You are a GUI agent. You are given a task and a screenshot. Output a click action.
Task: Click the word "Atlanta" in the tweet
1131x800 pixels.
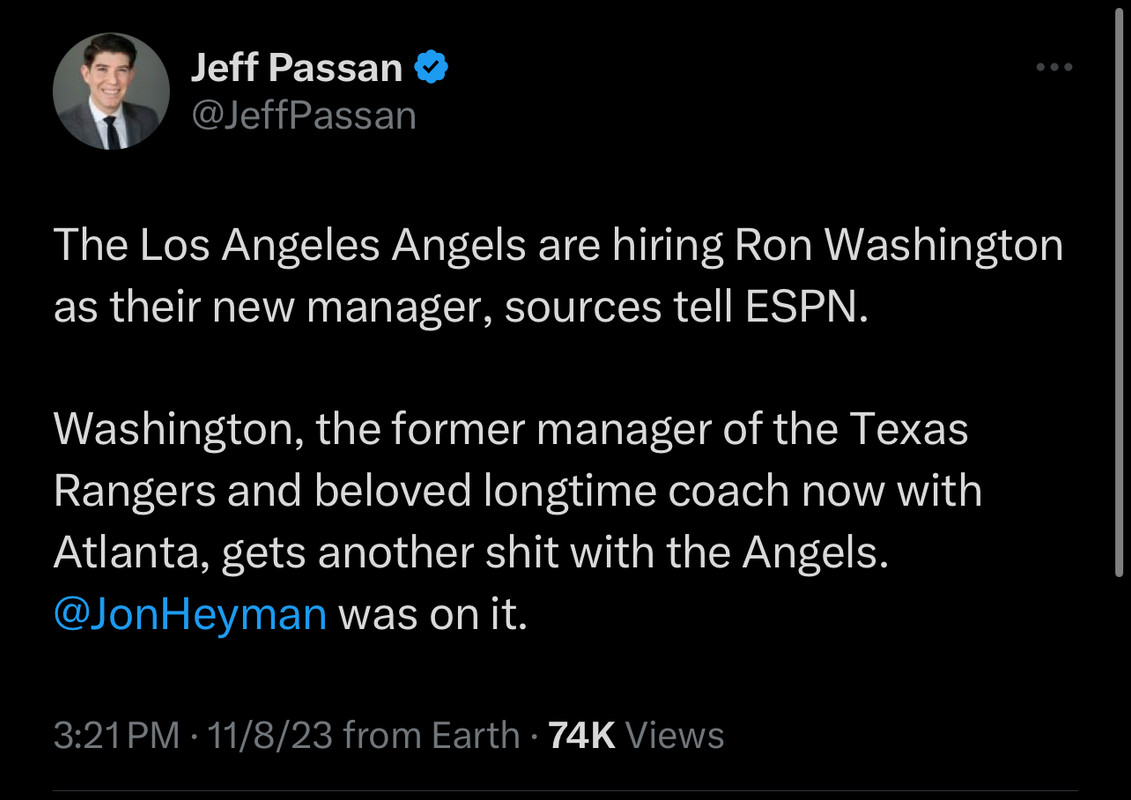point(130,553)
